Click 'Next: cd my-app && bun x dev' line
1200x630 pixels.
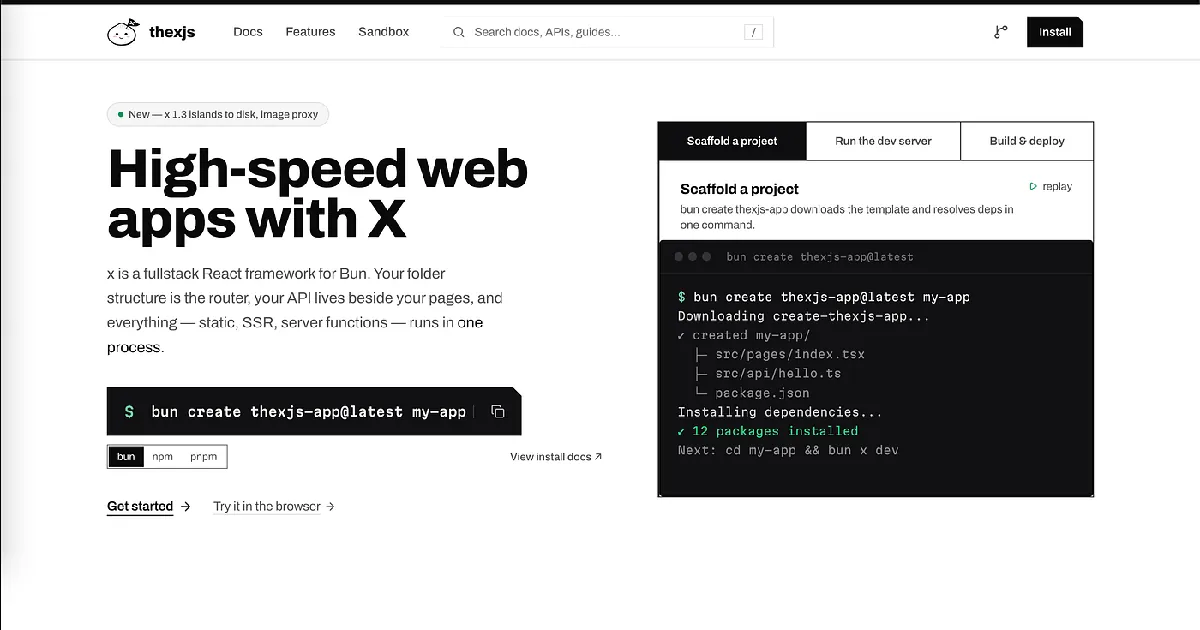click(x=788, y=450)
